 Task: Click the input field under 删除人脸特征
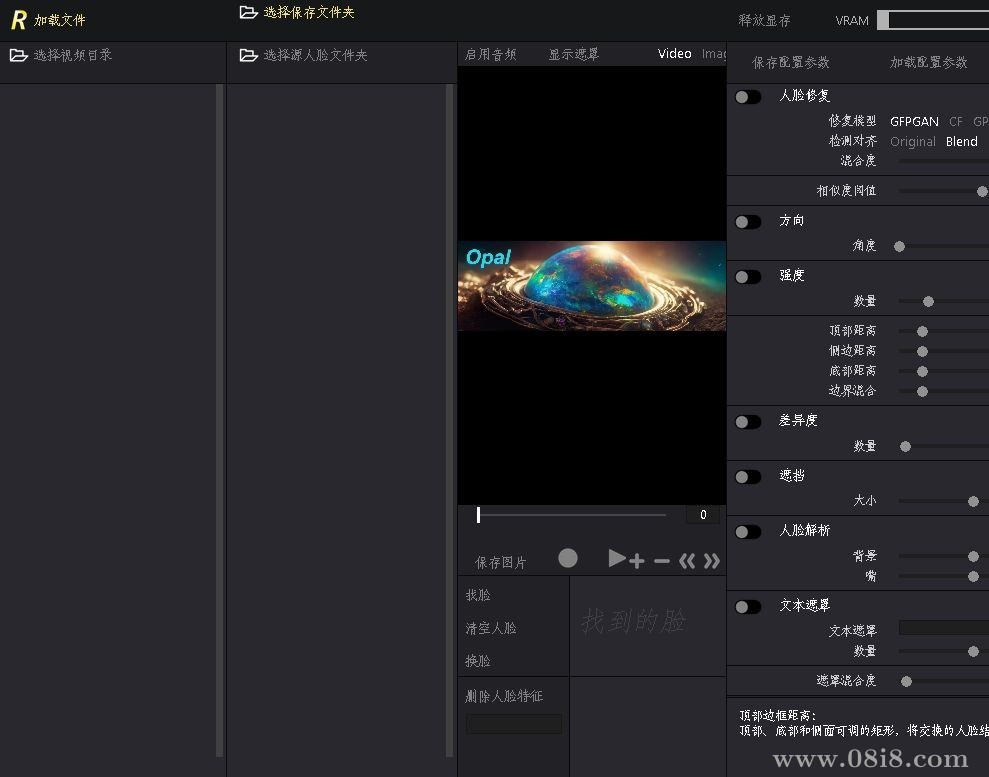tap(513, 723)
